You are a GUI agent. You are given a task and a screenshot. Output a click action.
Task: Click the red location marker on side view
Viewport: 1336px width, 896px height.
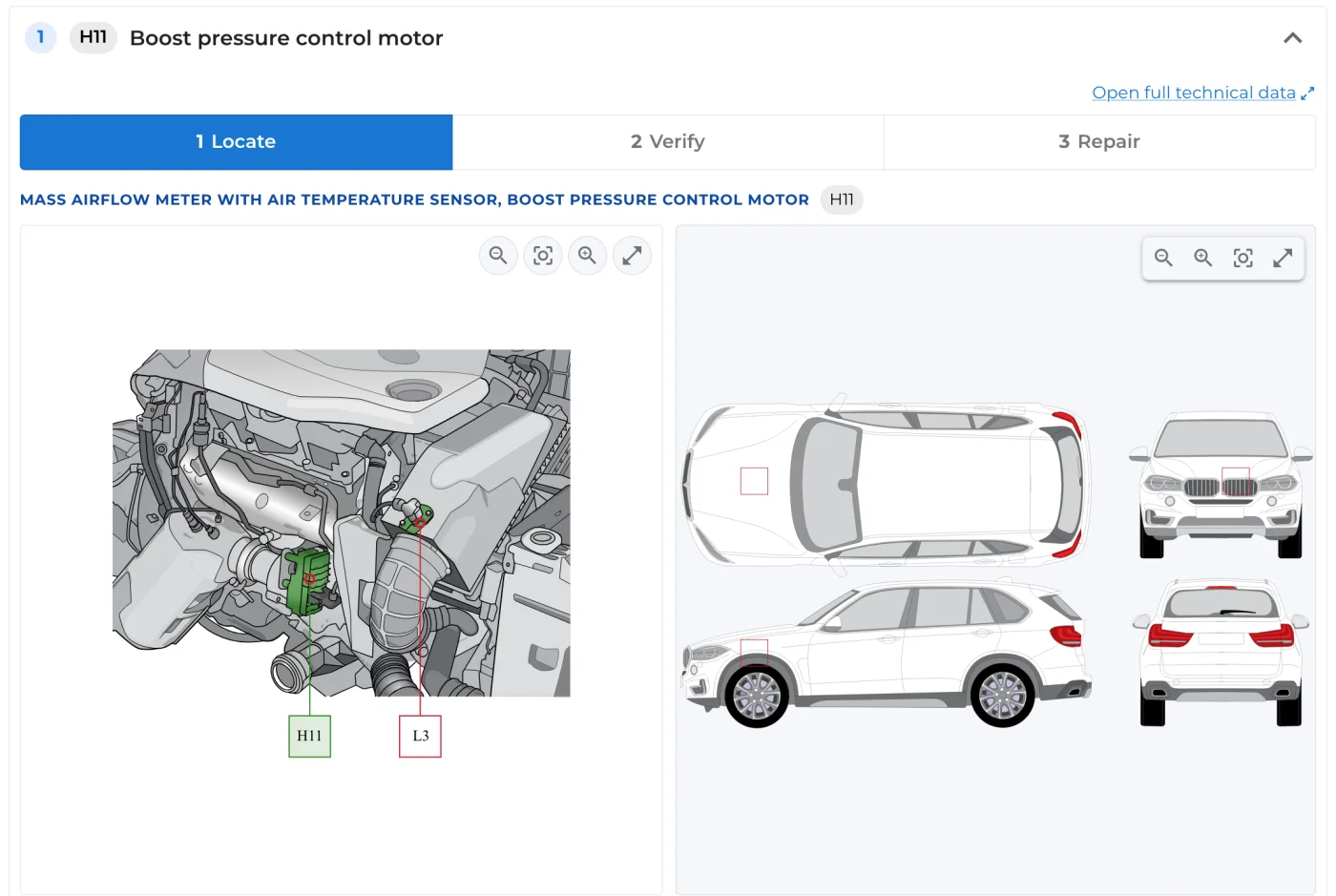point(754,653)
